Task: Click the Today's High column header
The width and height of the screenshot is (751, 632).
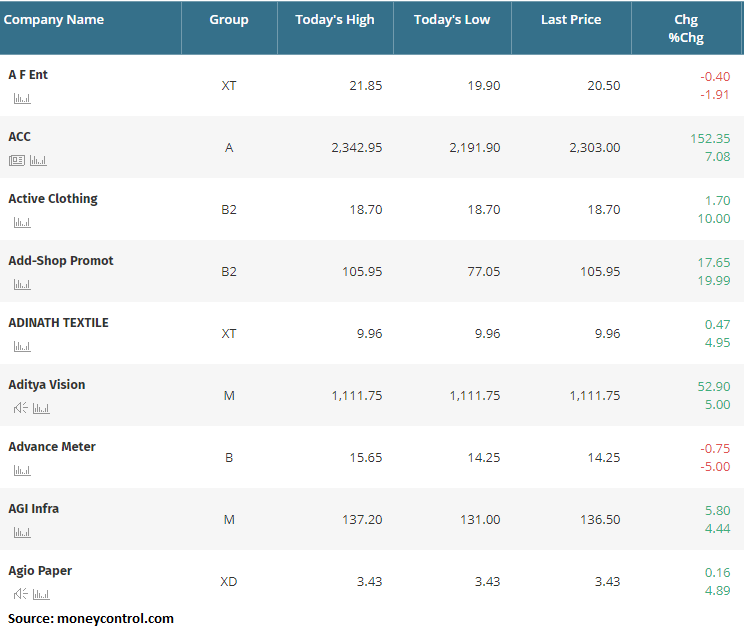Action: 335,20
